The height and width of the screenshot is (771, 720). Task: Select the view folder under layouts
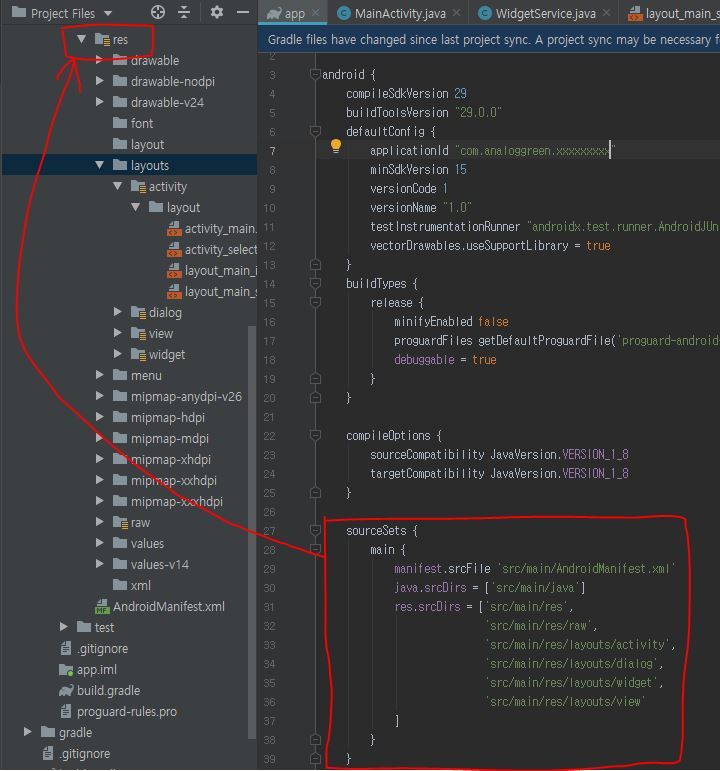152,333
